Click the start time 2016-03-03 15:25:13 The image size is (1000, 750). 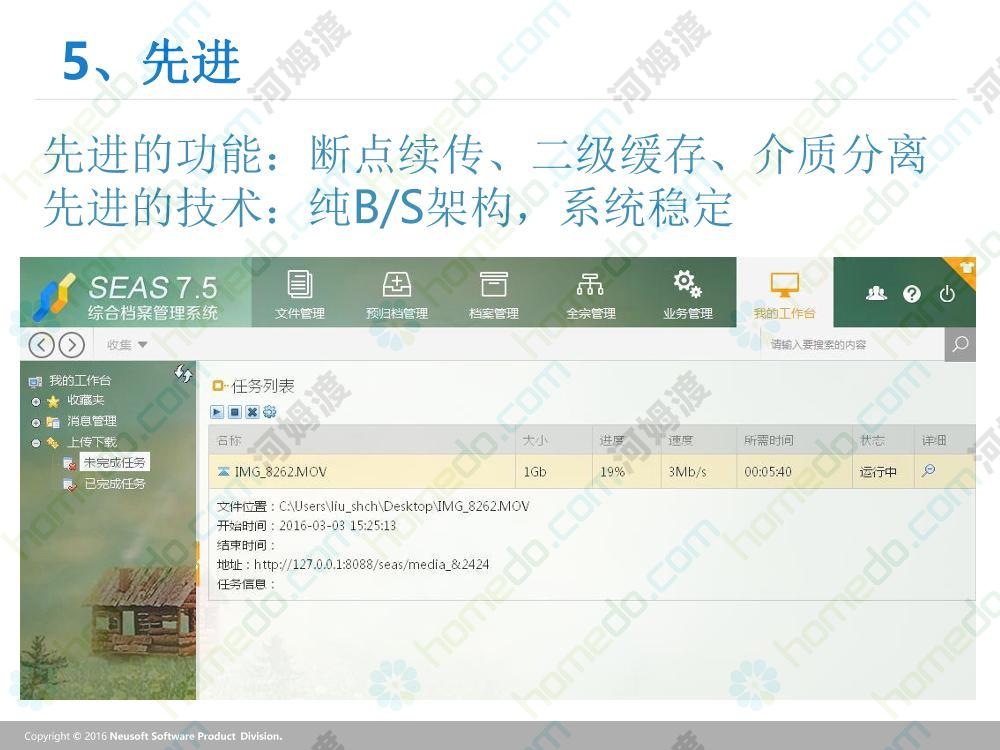tap(337, 526)
